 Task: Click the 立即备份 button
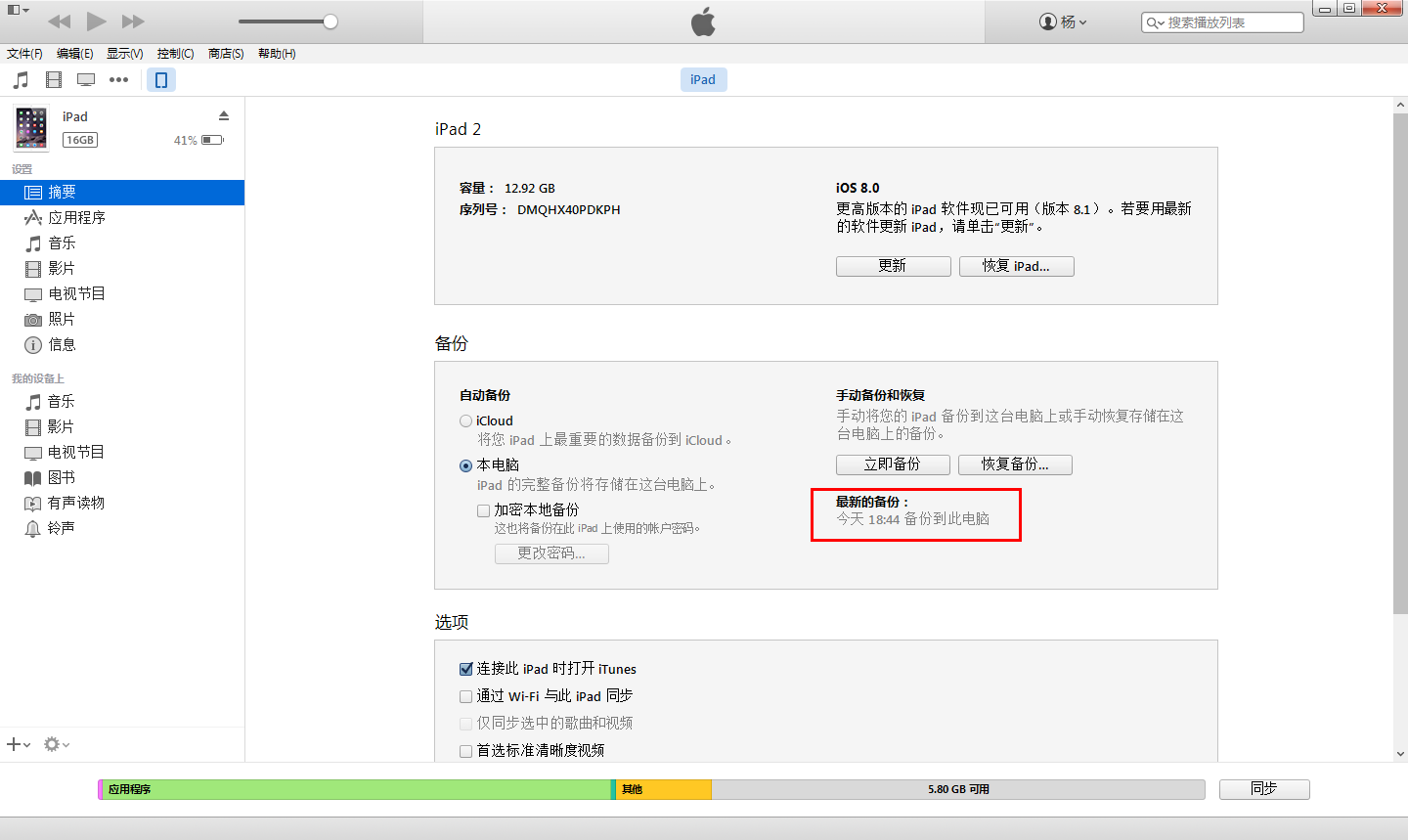click(893, 464)
